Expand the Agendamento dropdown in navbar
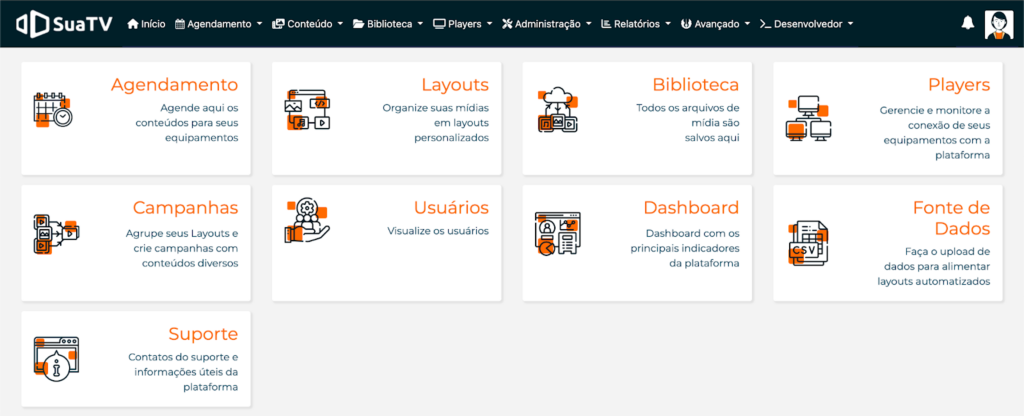1024x416 pixels. coord(218,23)
